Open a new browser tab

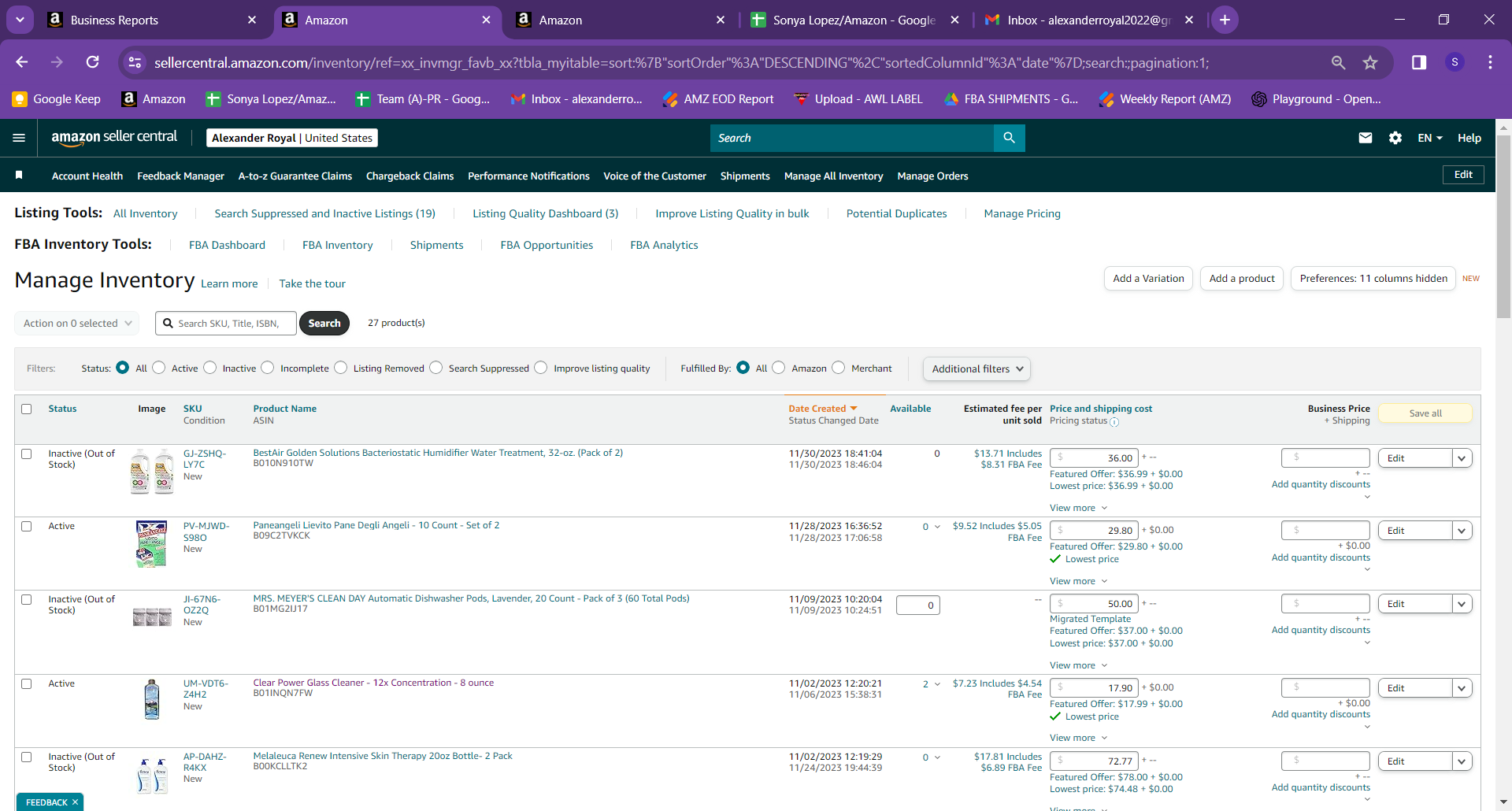pos(1225,20)
